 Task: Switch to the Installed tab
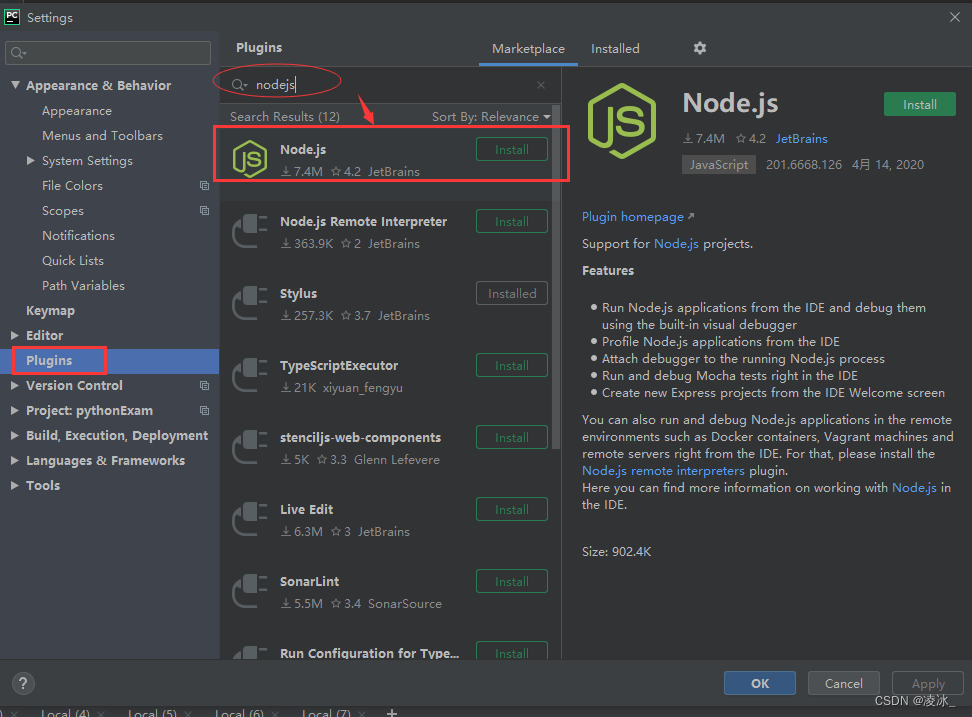tap(615, 48)
